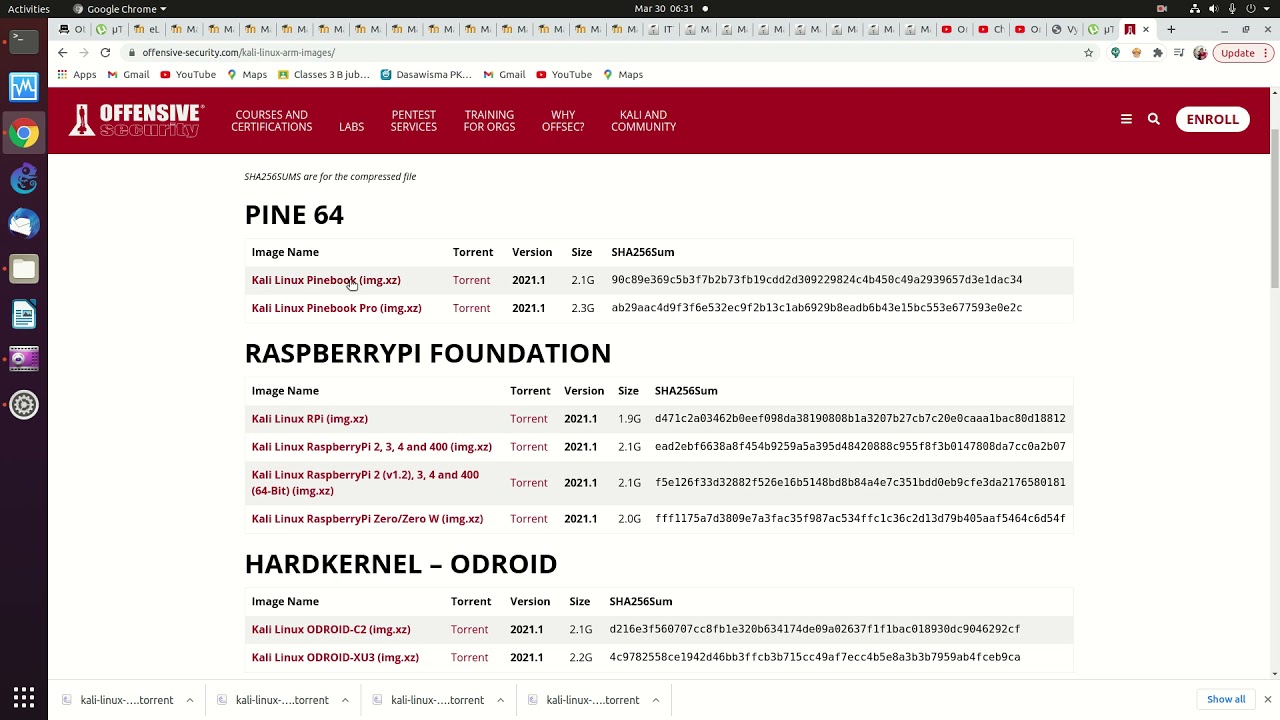Show Applications grid in the dock
Viewport: 1280px width, 720px height.
(24, 697)
